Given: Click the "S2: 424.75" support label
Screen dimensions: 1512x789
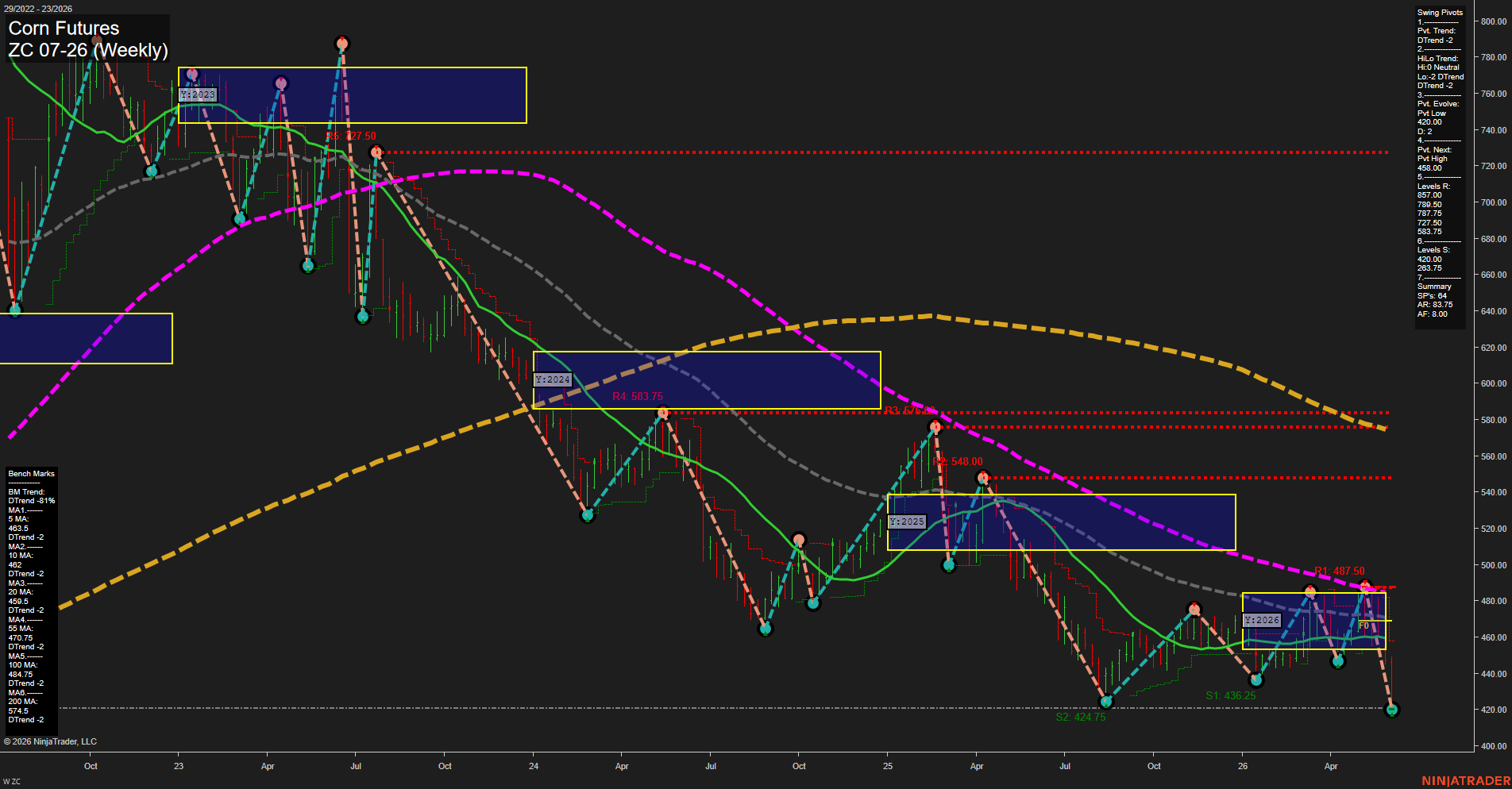Looking at the screenshot, I should [1080, 717].
